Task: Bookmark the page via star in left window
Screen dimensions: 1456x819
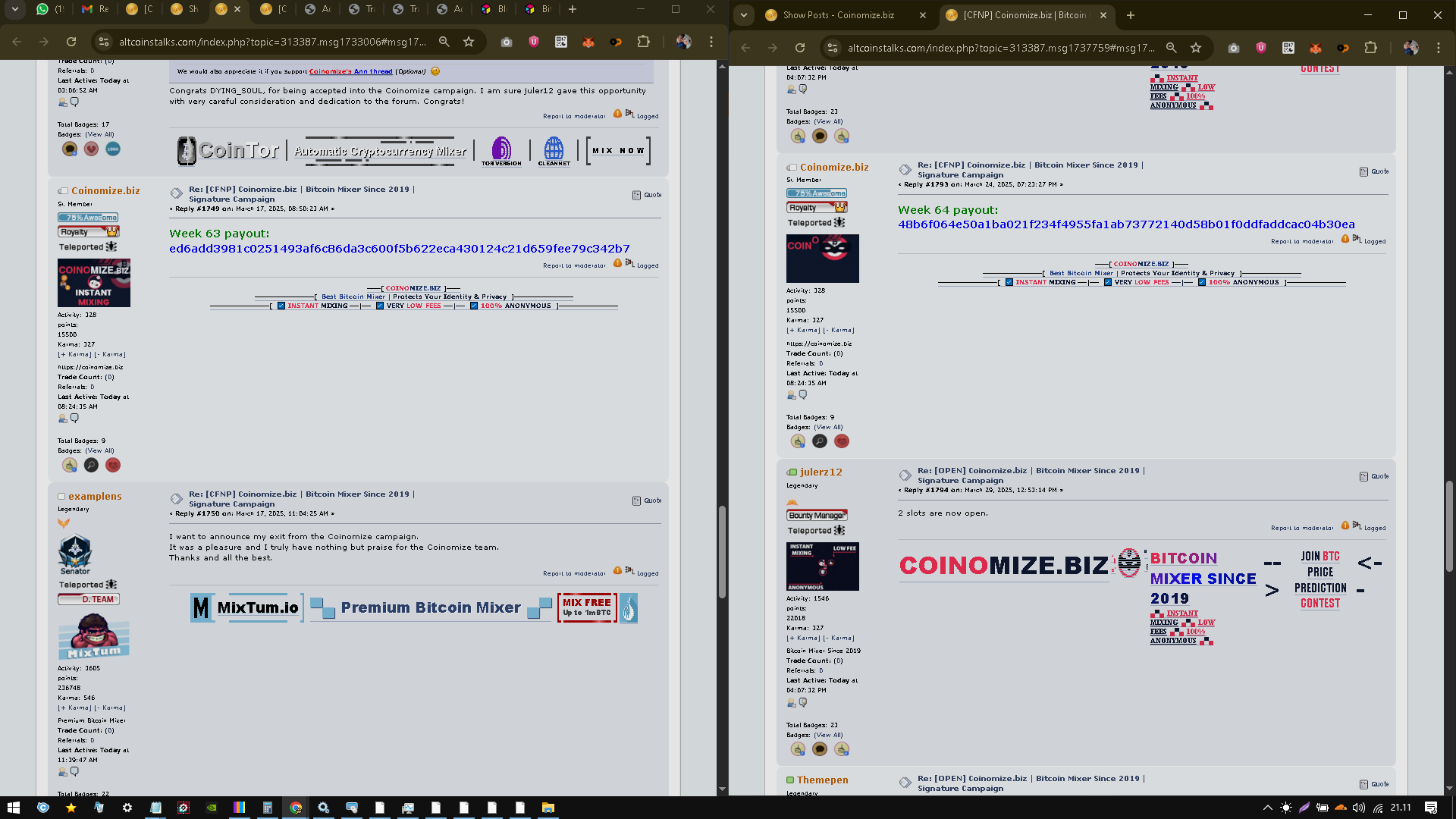Action: point(469,42)
